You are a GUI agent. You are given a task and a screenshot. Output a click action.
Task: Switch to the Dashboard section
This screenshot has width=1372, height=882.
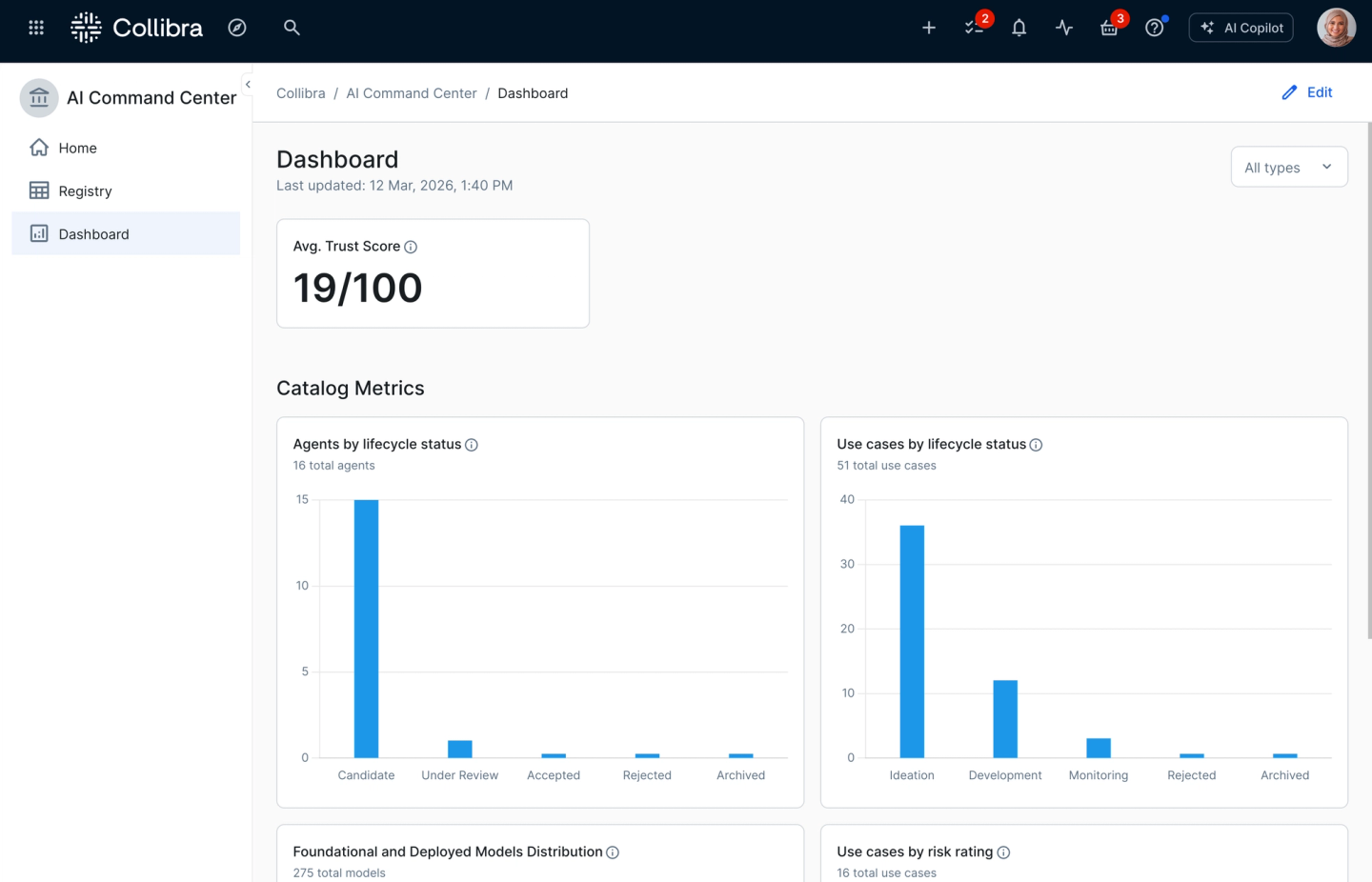pos(93,233)
